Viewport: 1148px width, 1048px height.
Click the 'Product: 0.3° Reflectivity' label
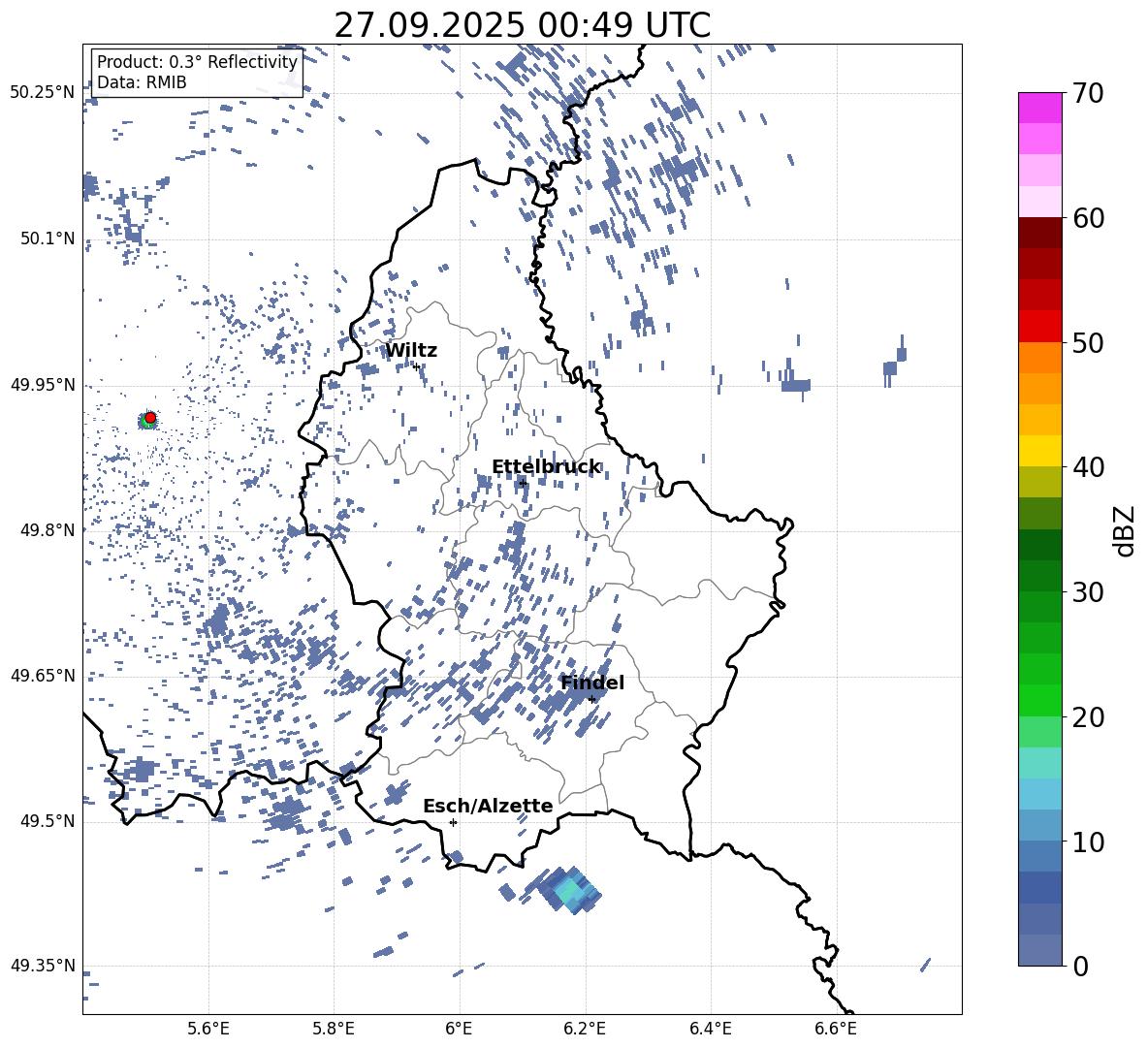coord(197,62)
